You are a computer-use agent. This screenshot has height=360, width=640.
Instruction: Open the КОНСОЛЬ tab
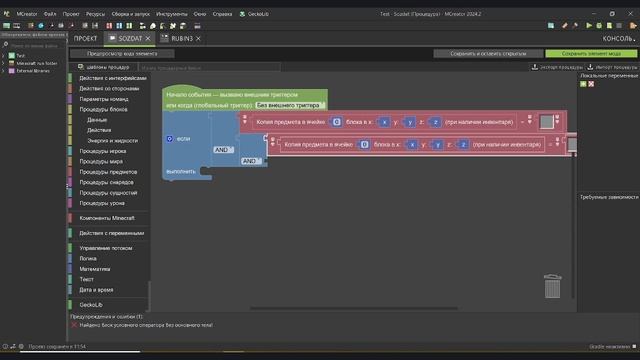(619, 38)
